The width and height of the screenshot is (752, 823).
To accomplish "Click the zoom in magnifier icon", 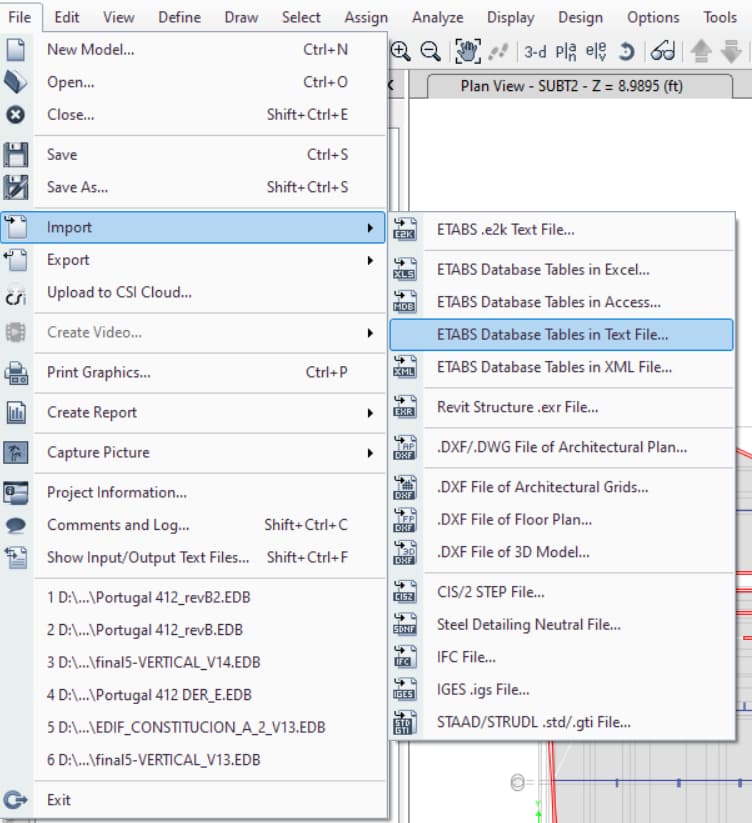I will tap(401, 51).
